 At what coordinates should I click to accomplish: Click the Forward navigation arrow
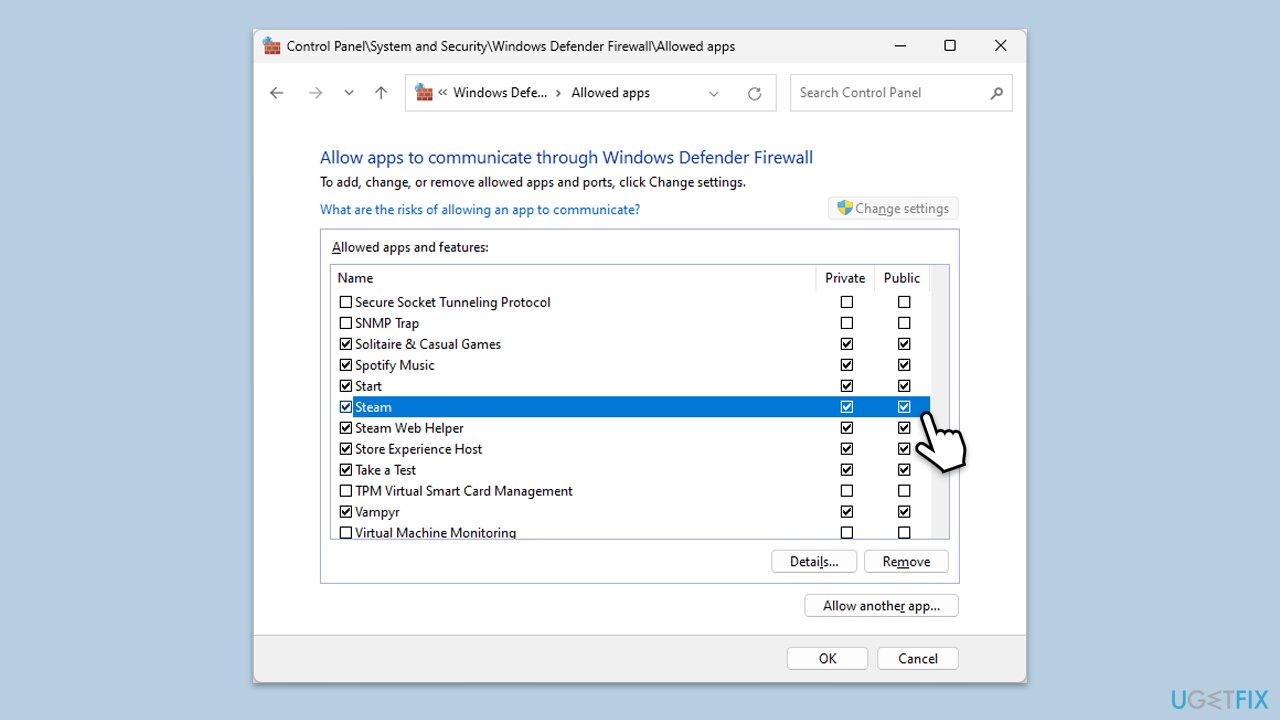[315, 93]
